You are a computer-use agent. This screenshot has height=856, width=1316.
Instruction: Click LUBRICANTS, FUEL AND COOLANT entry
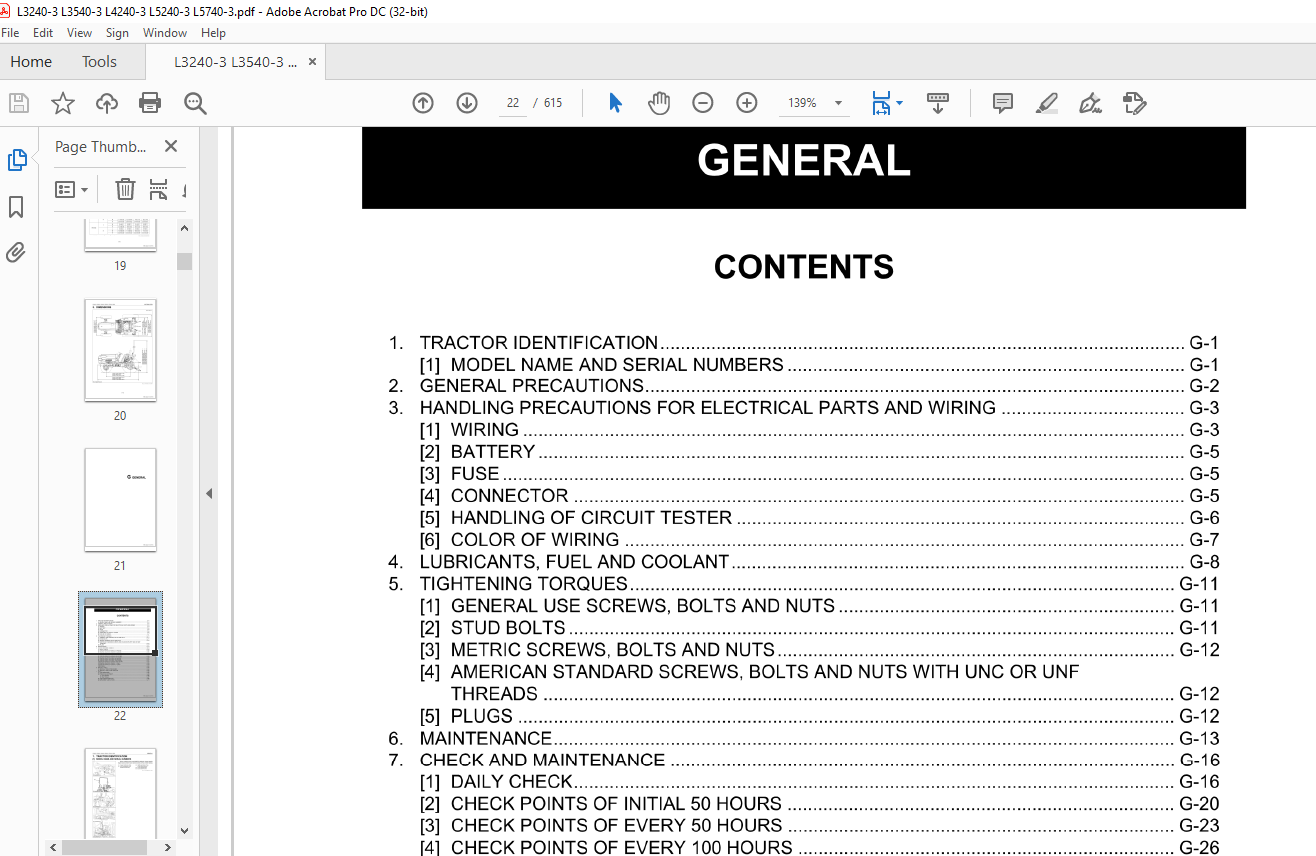tap(574, 562)
